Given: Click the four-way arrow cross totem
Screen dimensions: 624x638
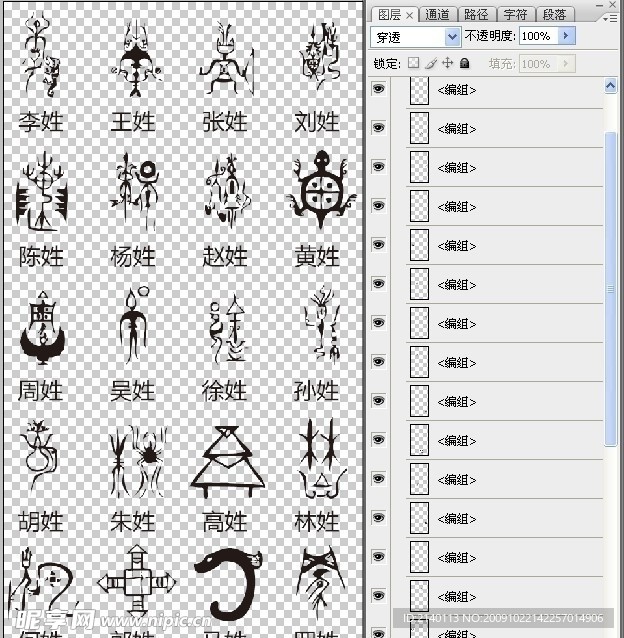Looking at the screenshot, I should (x=137, y=583).
